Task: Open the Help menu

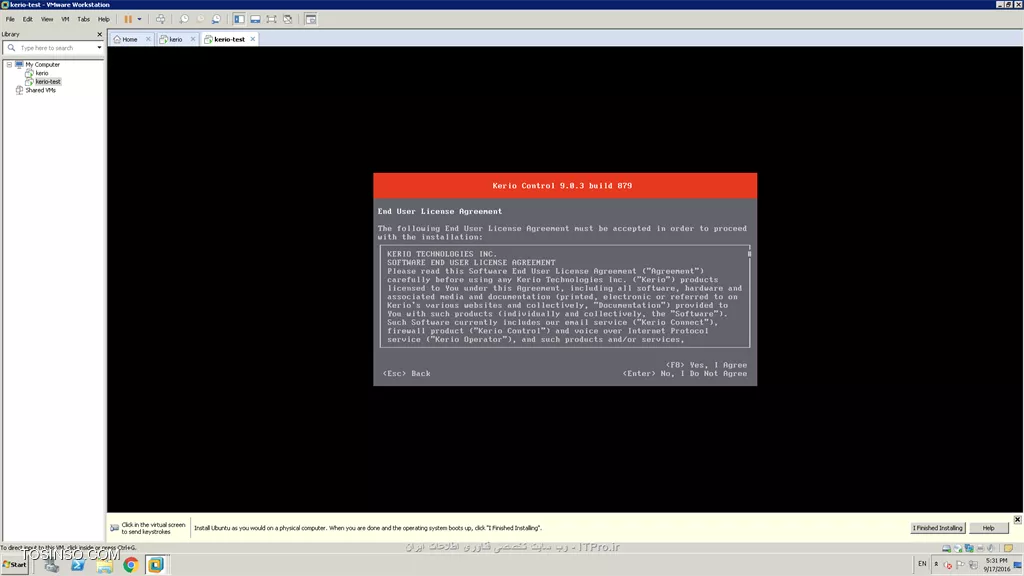Action: click(103, 19)
